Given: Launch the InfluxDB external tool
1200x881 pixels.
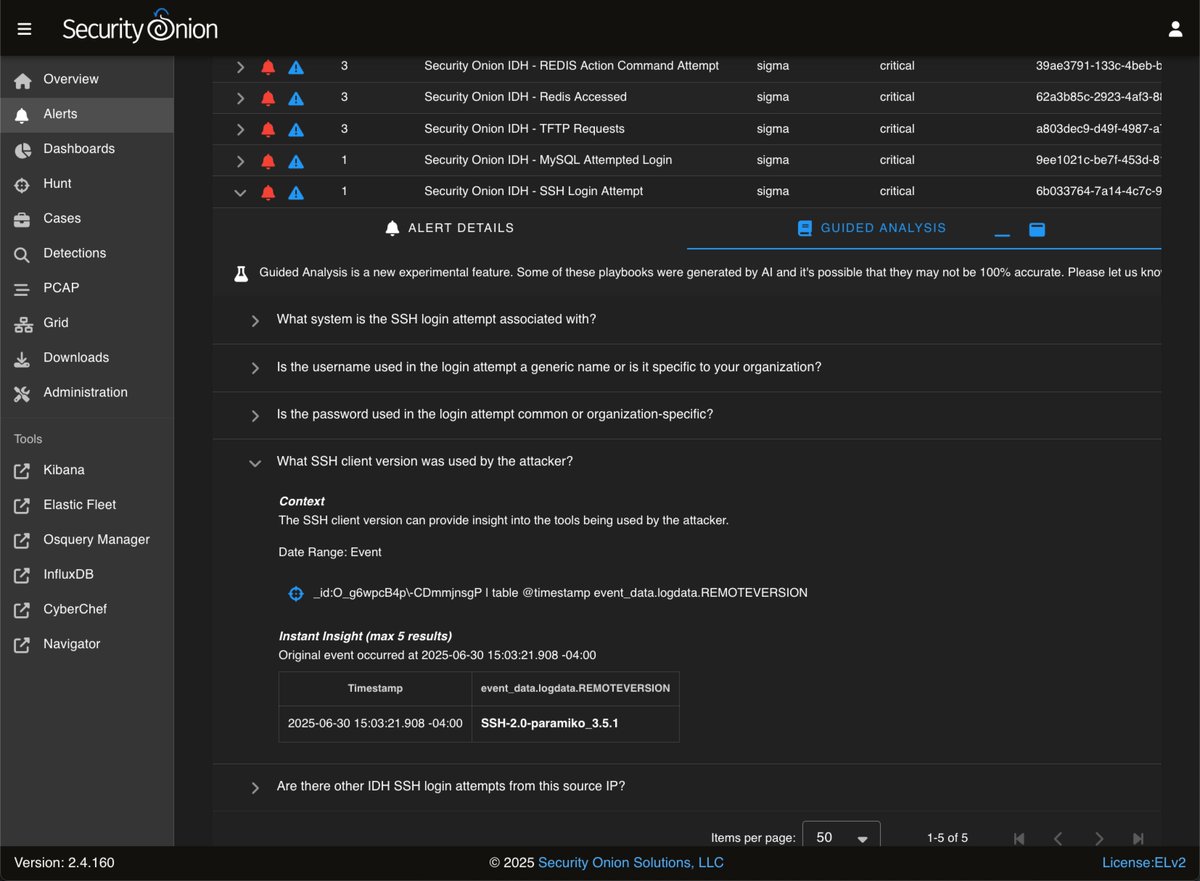Looking at the screenshot, I should click(87, 574).
